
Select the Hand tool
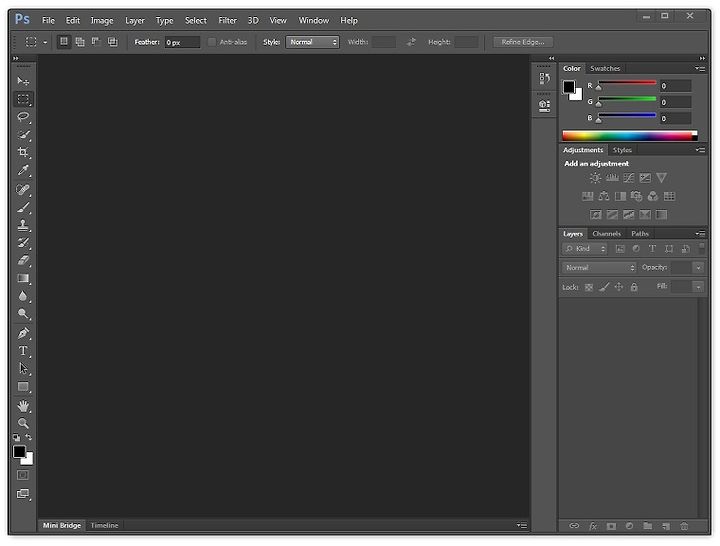[23, 406]
